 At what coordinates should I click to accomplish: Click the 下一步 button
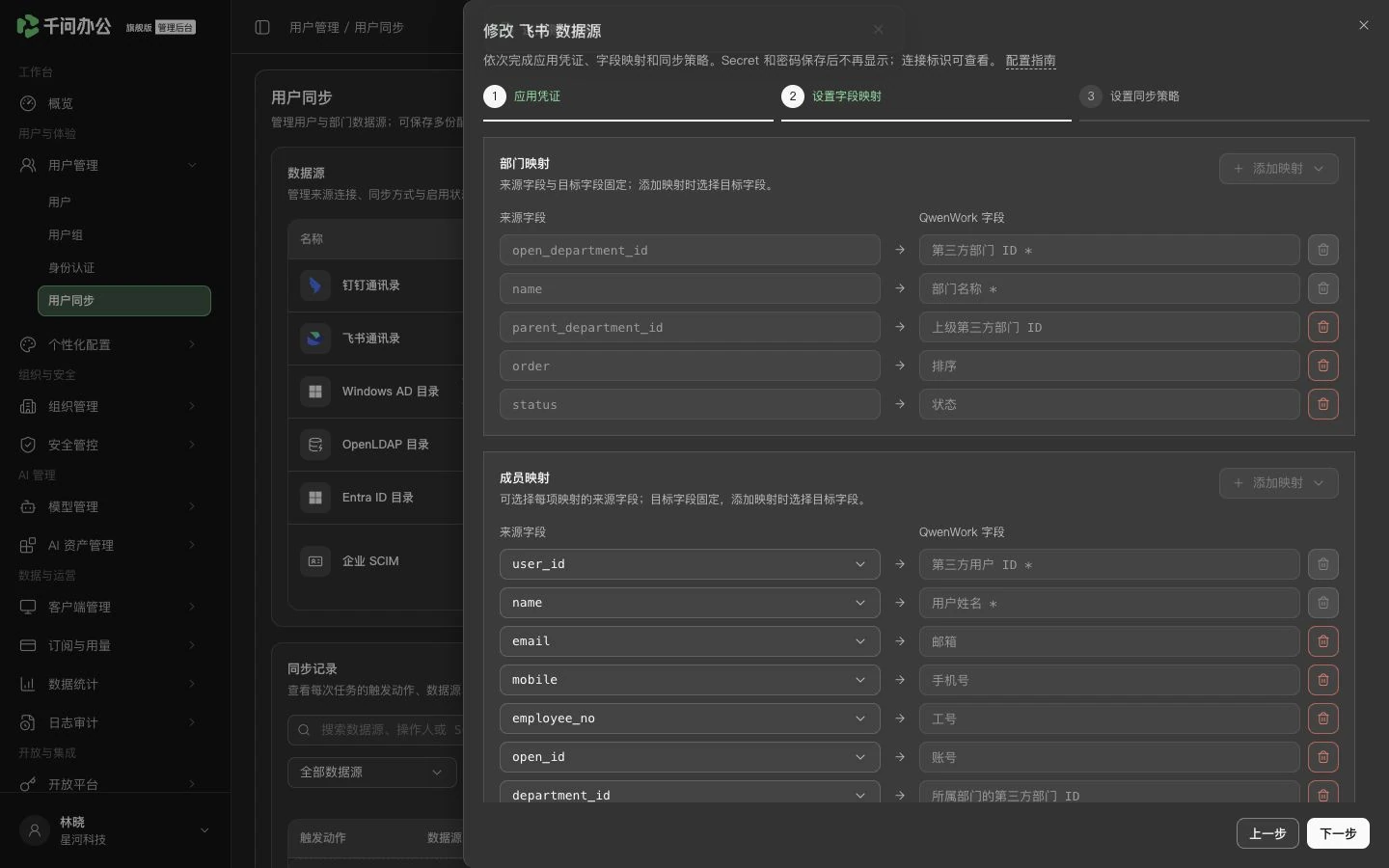point(1338,833)
